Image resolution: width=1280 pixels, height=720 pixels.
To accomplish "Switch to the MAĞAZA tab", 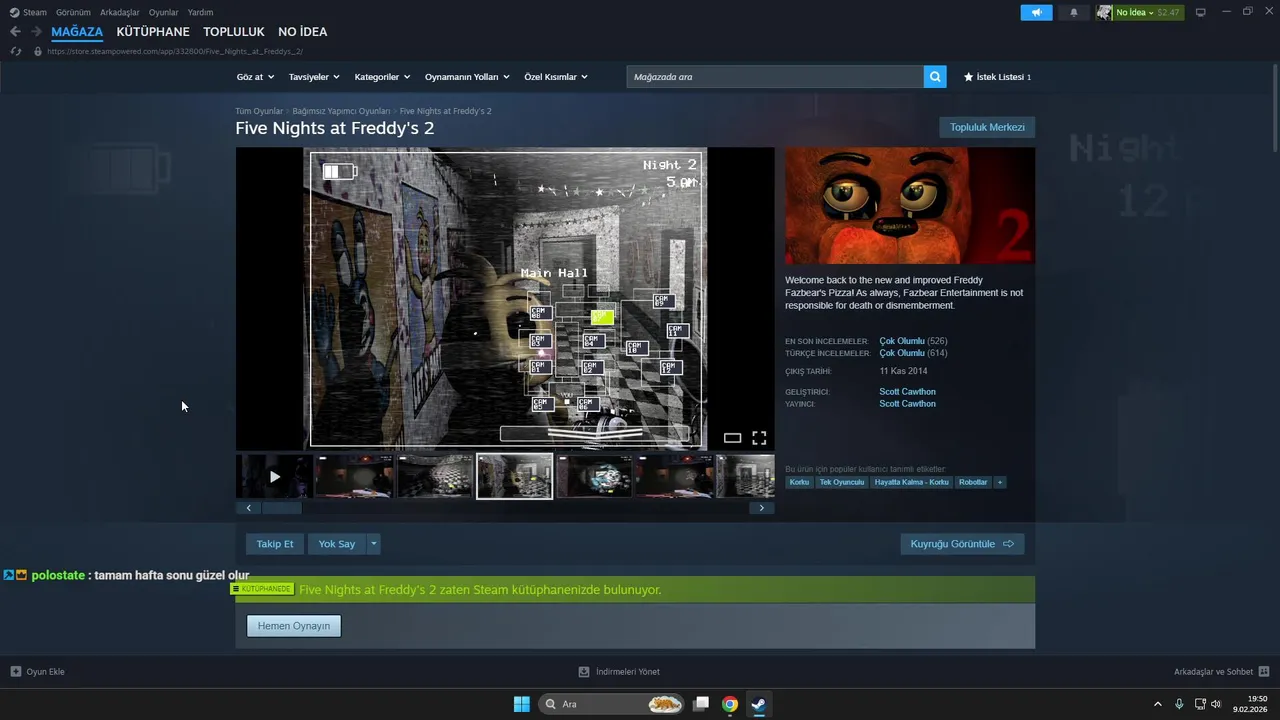I will (77, 32).
